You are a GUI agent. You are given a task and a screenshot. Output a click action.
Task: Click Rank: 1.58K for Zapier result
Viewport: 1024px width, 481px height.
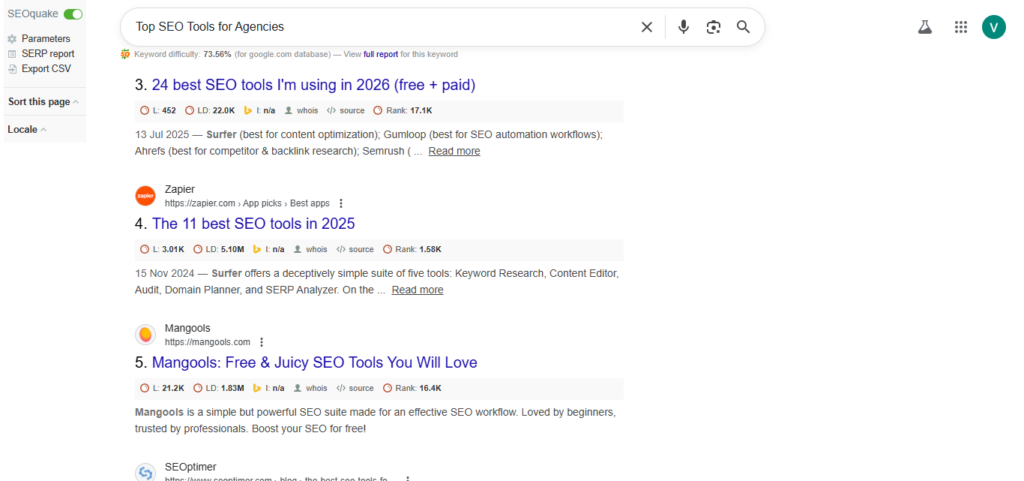(412, 249)
